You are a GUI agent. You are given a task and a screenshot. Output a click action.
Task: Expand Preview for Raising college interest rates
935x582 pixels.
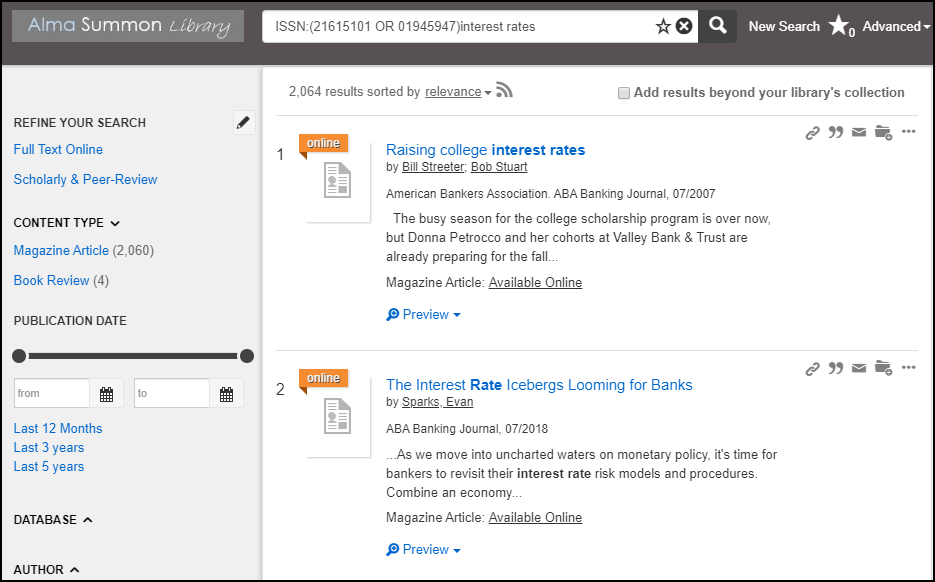pos(423,314)
